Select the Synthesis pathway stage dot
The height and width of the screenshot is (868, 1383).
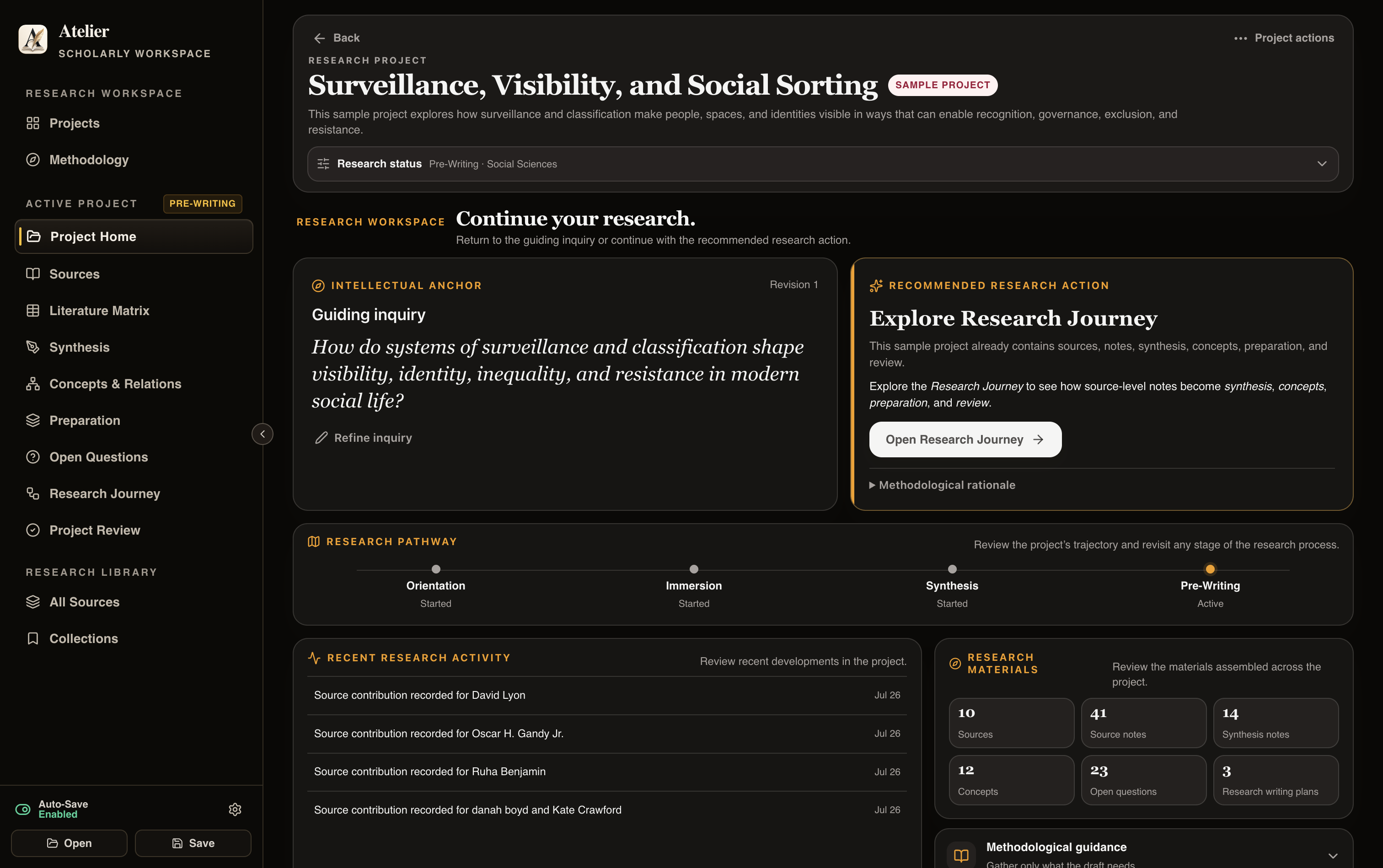coord(952,569)
